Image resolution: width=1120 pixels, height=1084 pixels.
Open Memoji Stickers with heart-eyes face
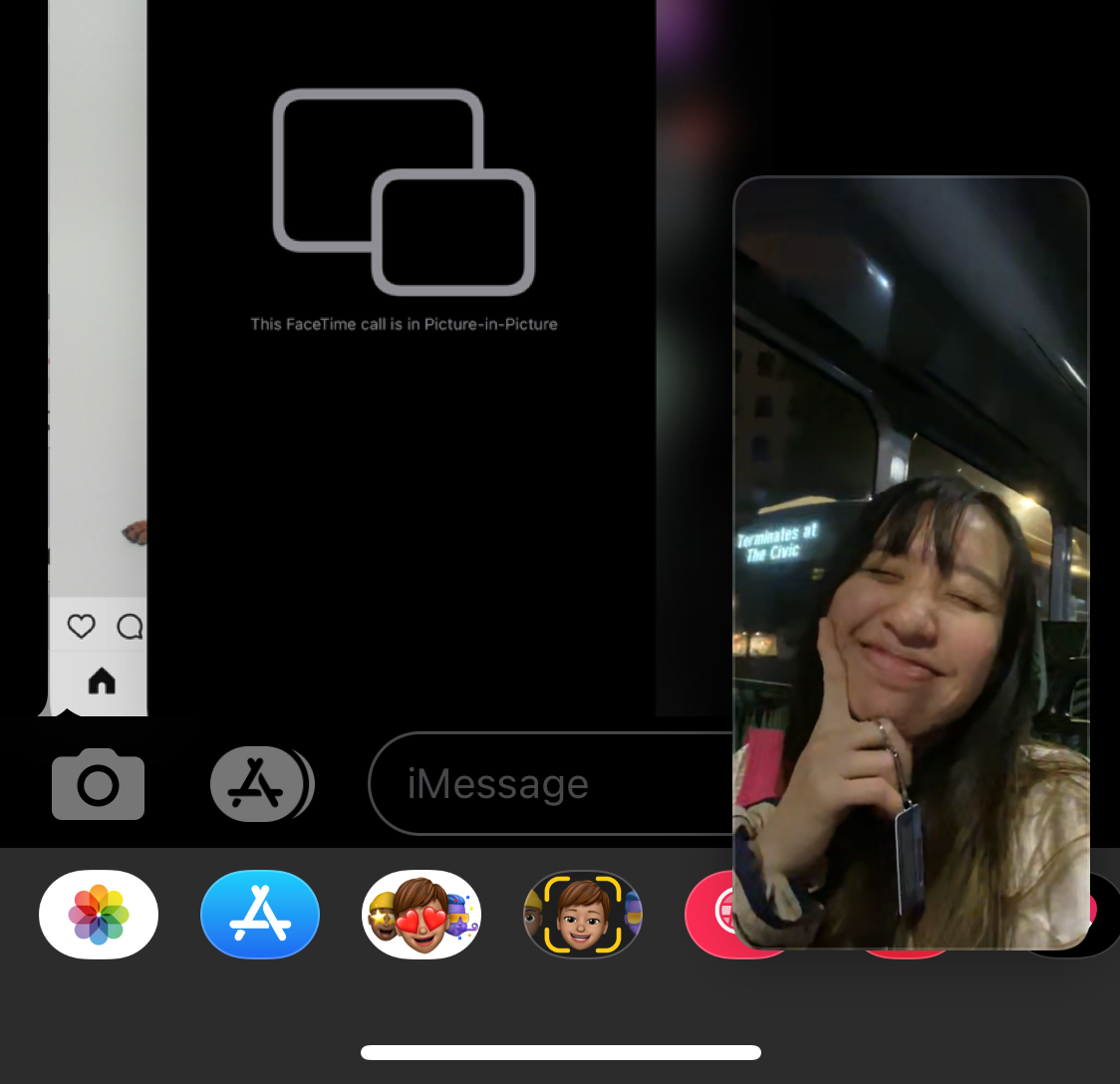click(421, 915)
